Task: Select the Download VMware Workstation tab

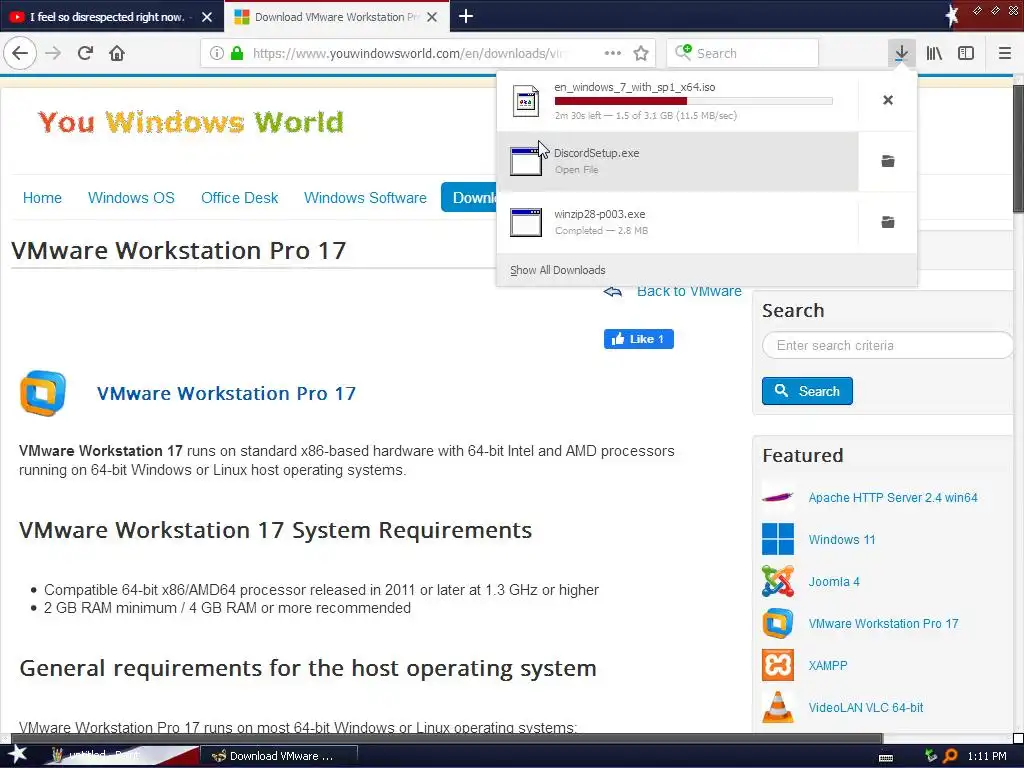Action: coord(336,17)
